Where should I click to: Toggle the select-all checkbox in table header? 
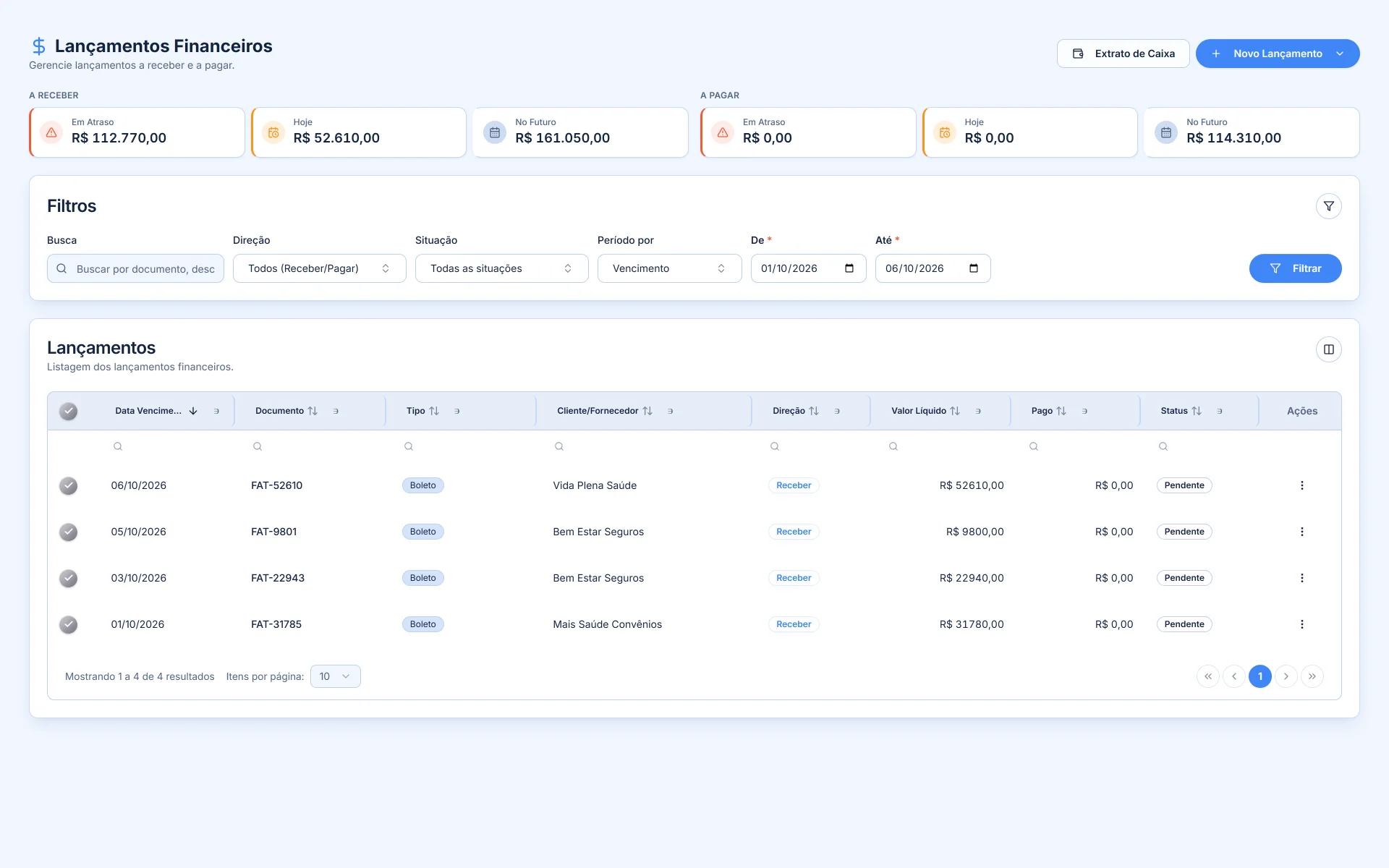tap(69, 411)
